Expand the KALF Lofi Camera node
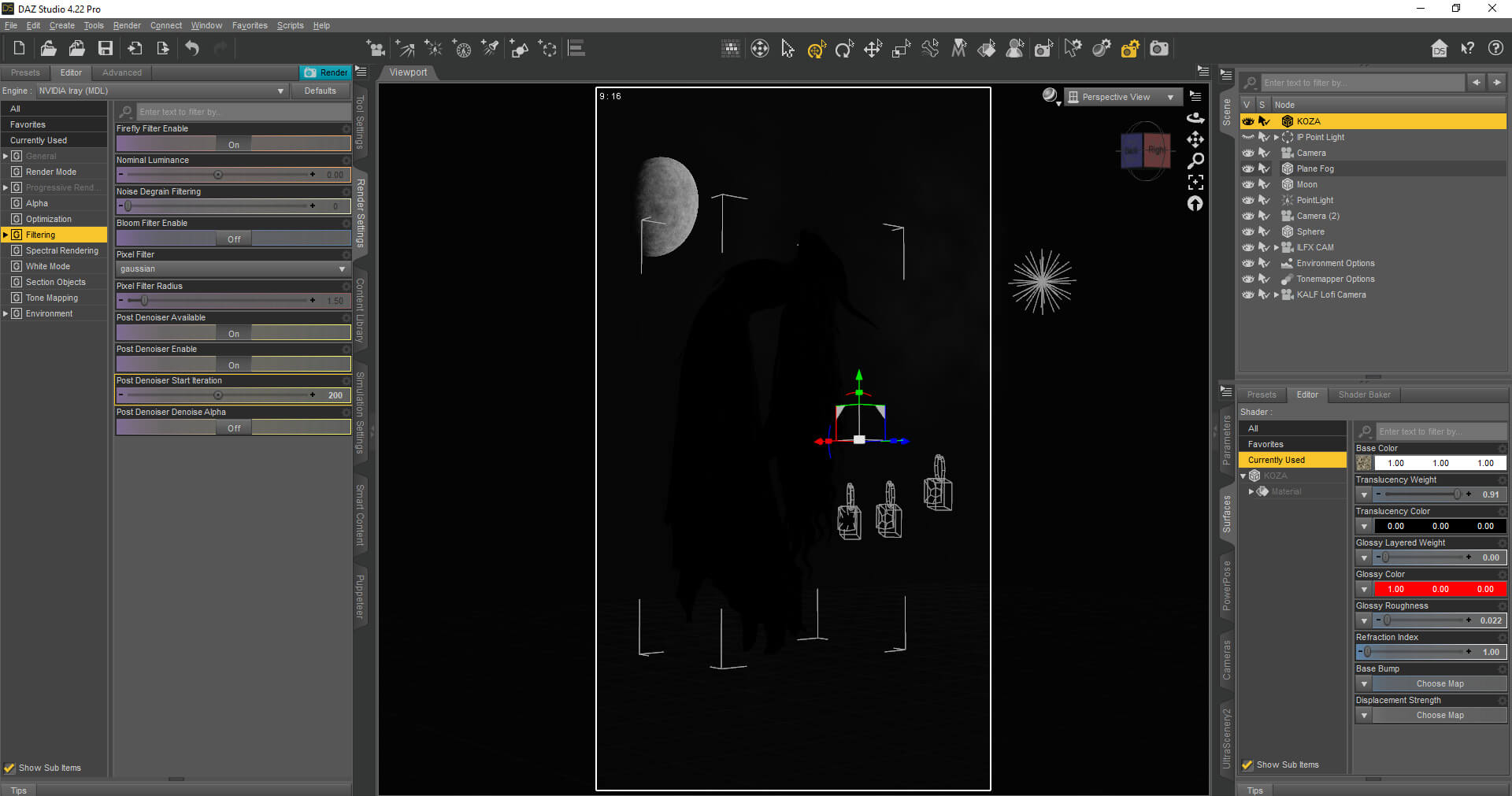 pyautogui.click(x=1276, y=294)
